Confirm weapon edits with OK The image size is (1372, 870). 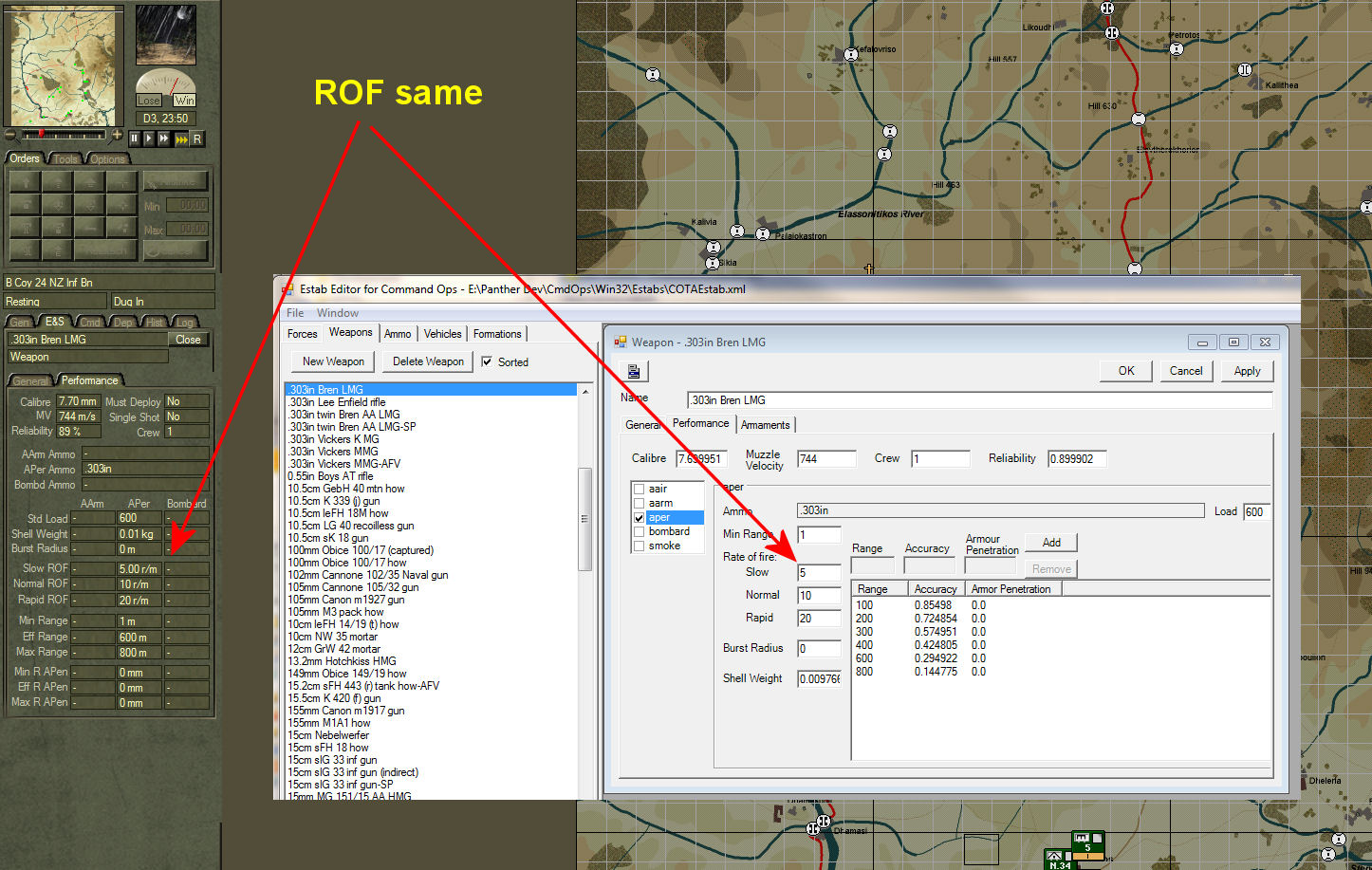pyautogui.click(x=1126, y=371)
